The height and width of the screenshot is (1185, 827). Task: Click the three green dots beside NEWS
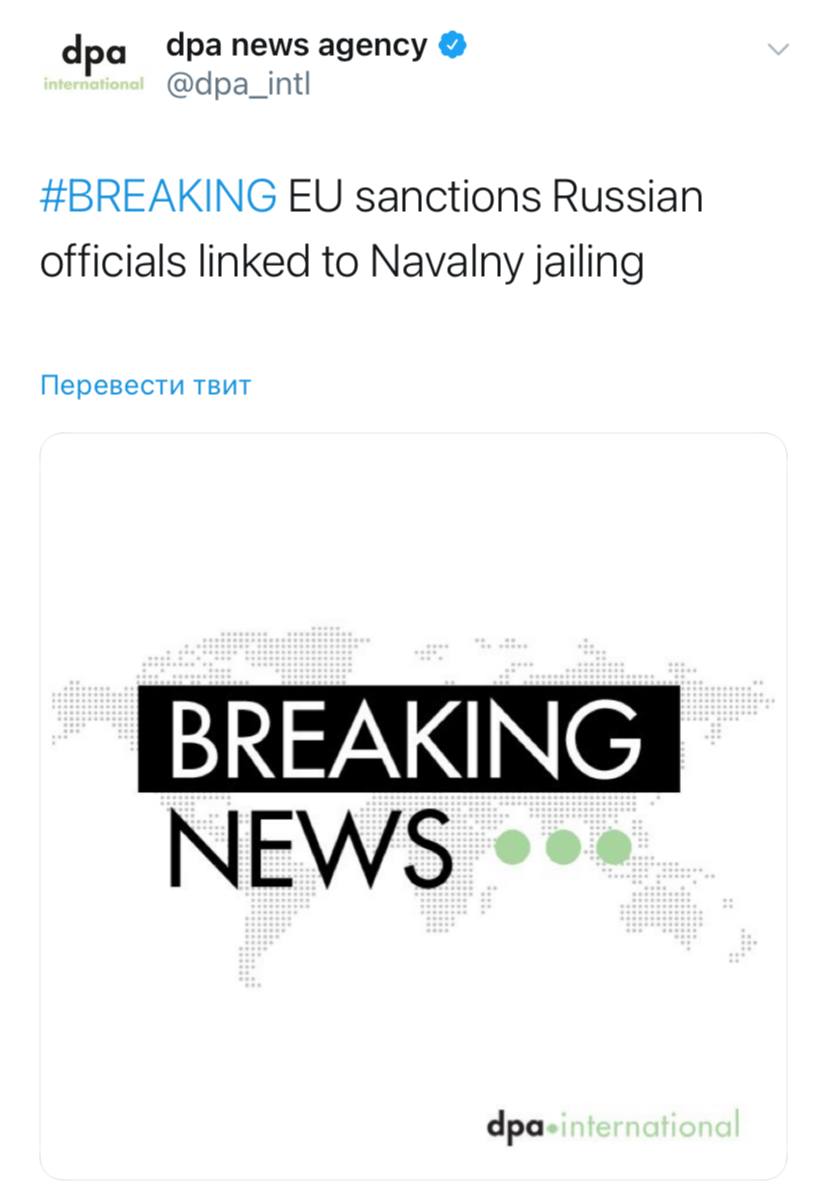564,846
